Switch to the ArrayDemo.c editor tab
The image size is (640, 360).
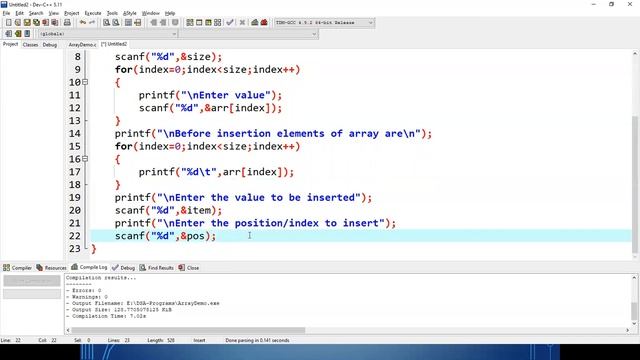[82, 44]
